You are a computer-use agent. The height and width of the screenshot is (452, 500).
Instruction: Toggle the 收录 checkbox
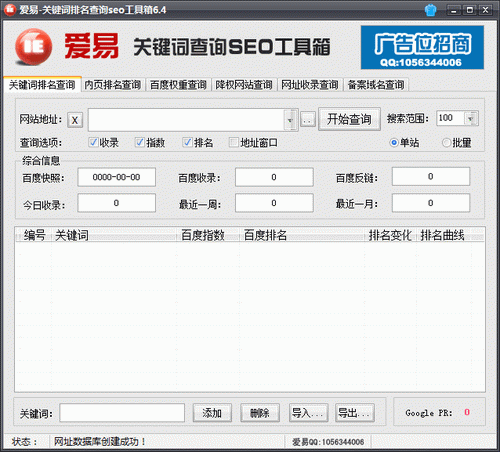pos(93,142)
